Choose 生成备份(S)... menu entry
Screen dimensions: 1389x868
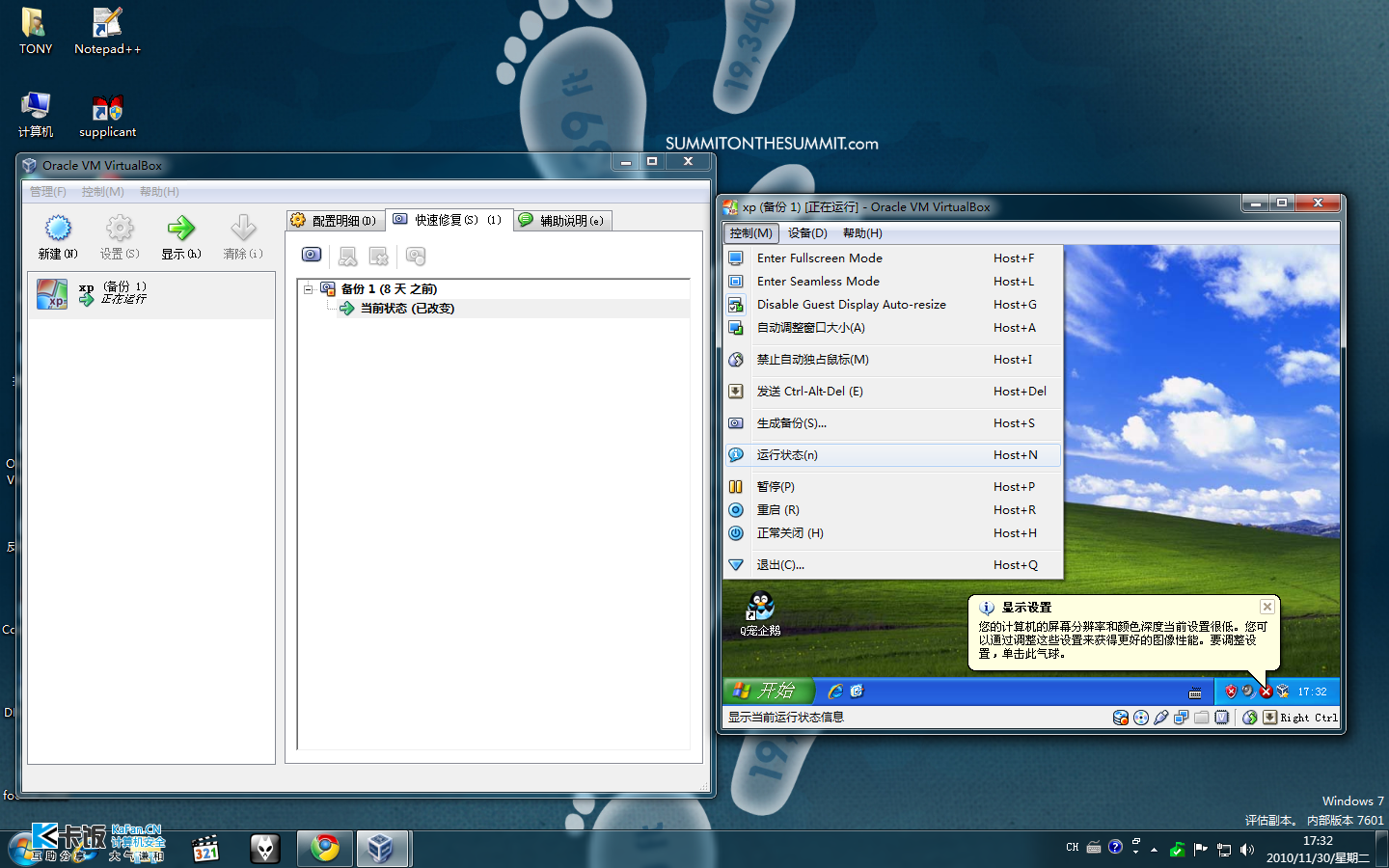(893, 422)
